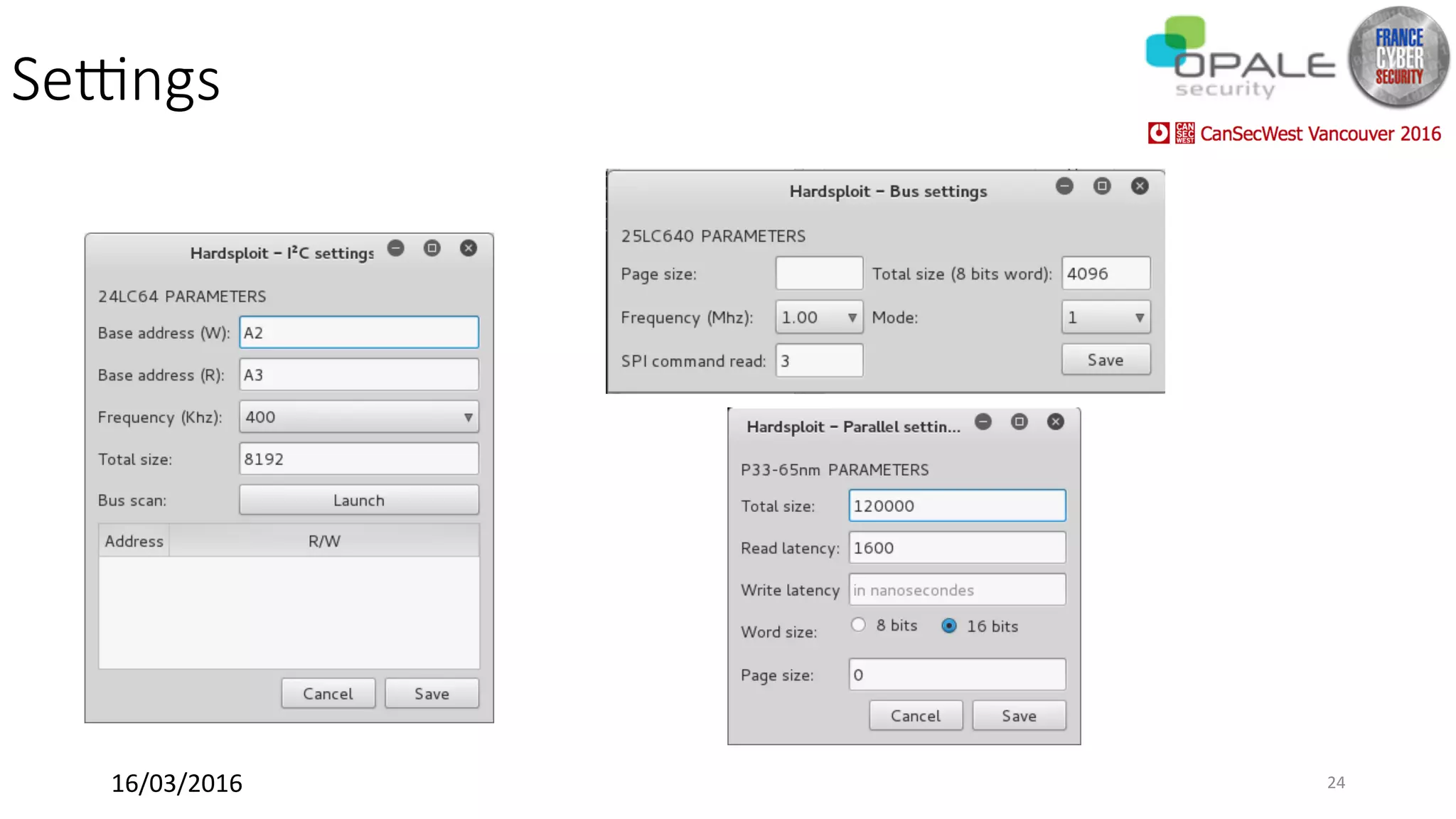Viewport: 1456px width, 819px height.
Task: Select the 16 bits word size
Action: tap(949, 626)
